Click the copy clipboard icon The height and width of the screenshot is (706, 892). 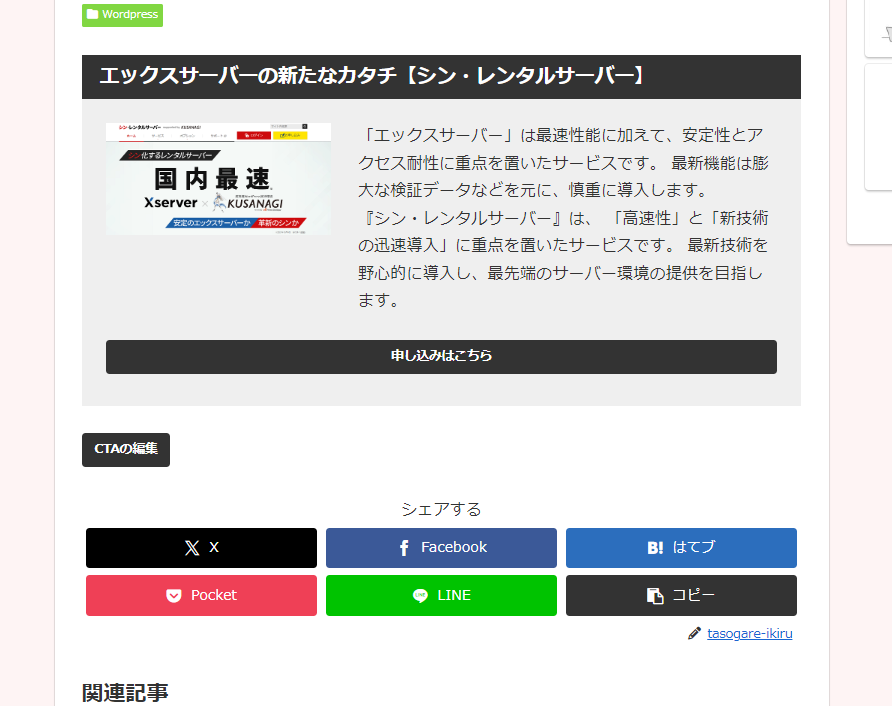tap(655, 596)
